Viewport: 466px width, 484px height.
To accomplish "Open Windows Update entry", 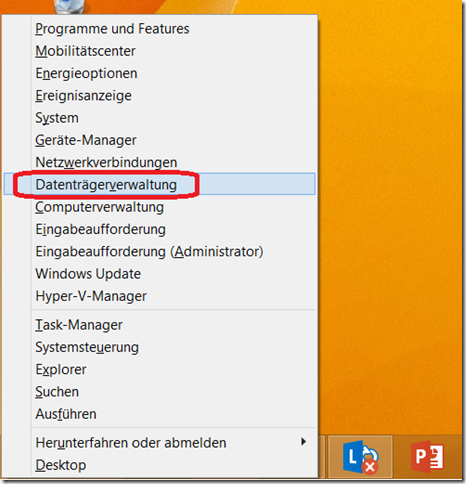I will coord(159,274).
